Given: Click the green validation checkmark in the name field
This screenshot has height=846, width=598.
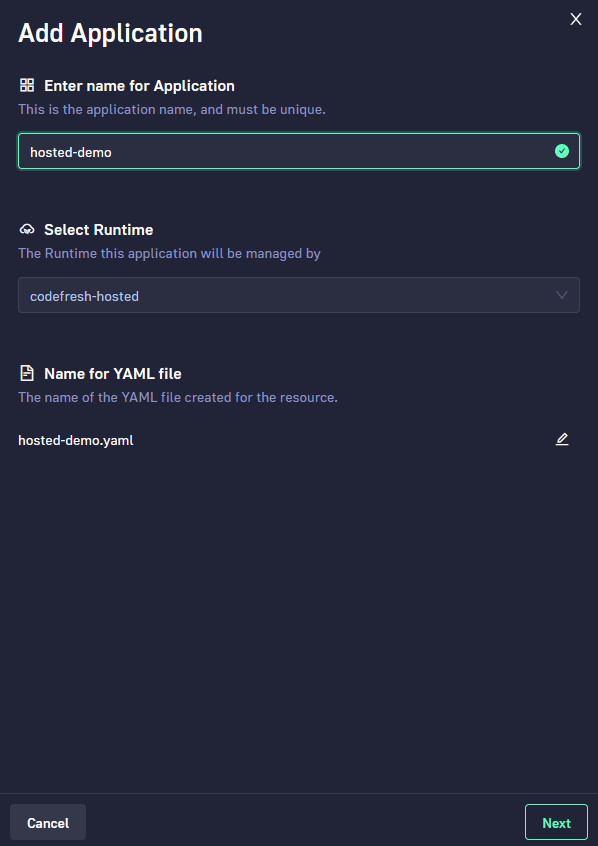Looking at the screenshot, I should 560,151.
